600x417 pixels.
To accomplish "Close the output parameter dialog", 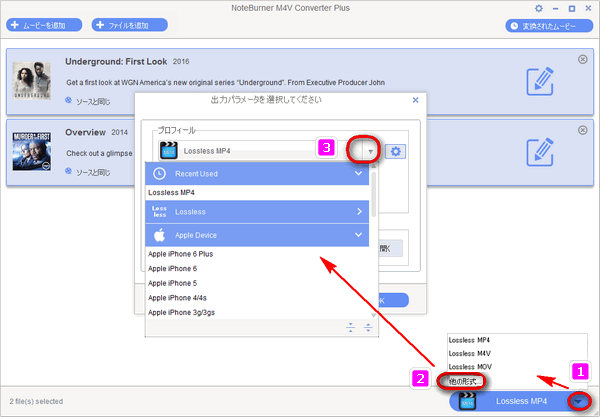I will 416,100.
